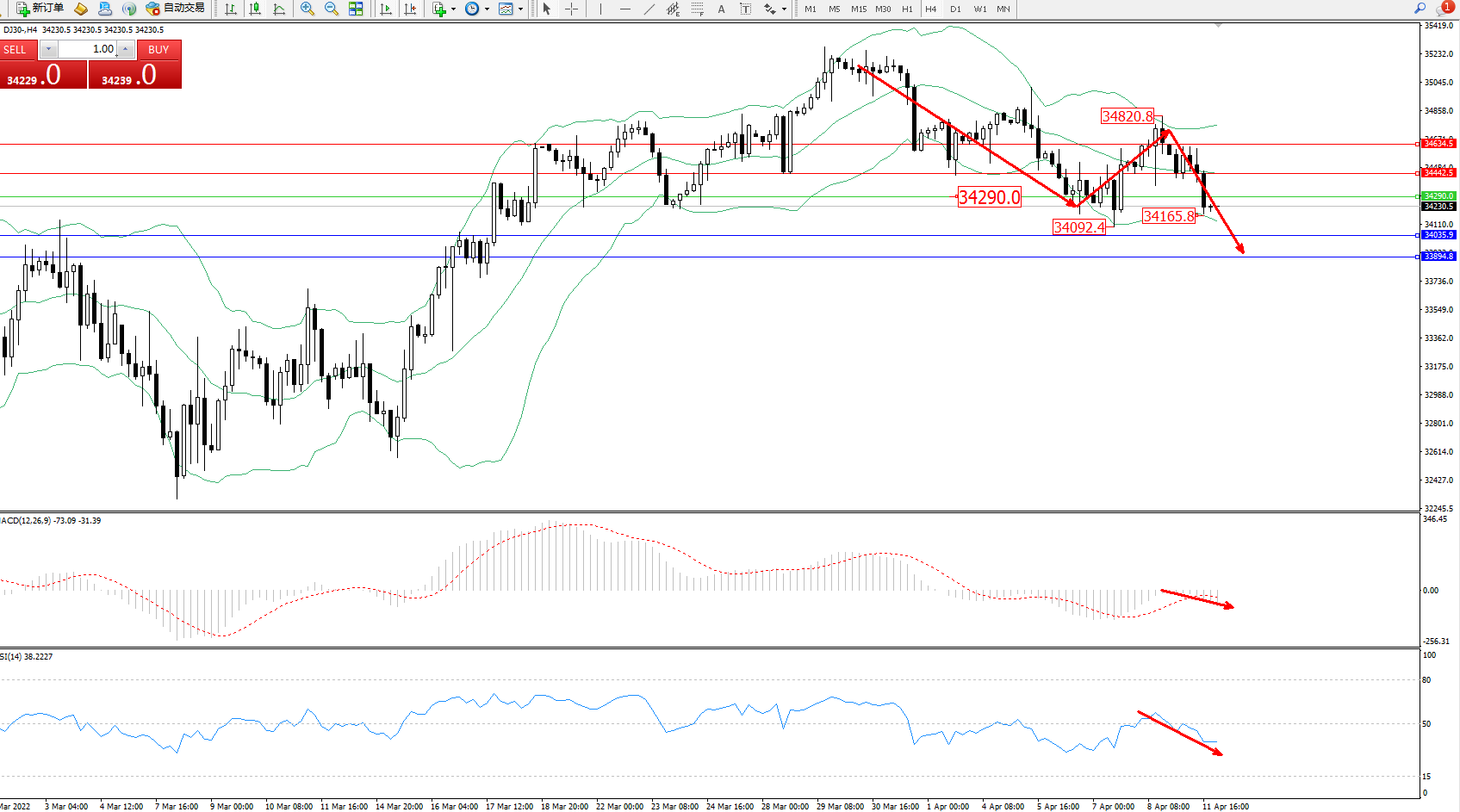
Task: Click the zoom in magnifier icon
Action: (307, 9)
